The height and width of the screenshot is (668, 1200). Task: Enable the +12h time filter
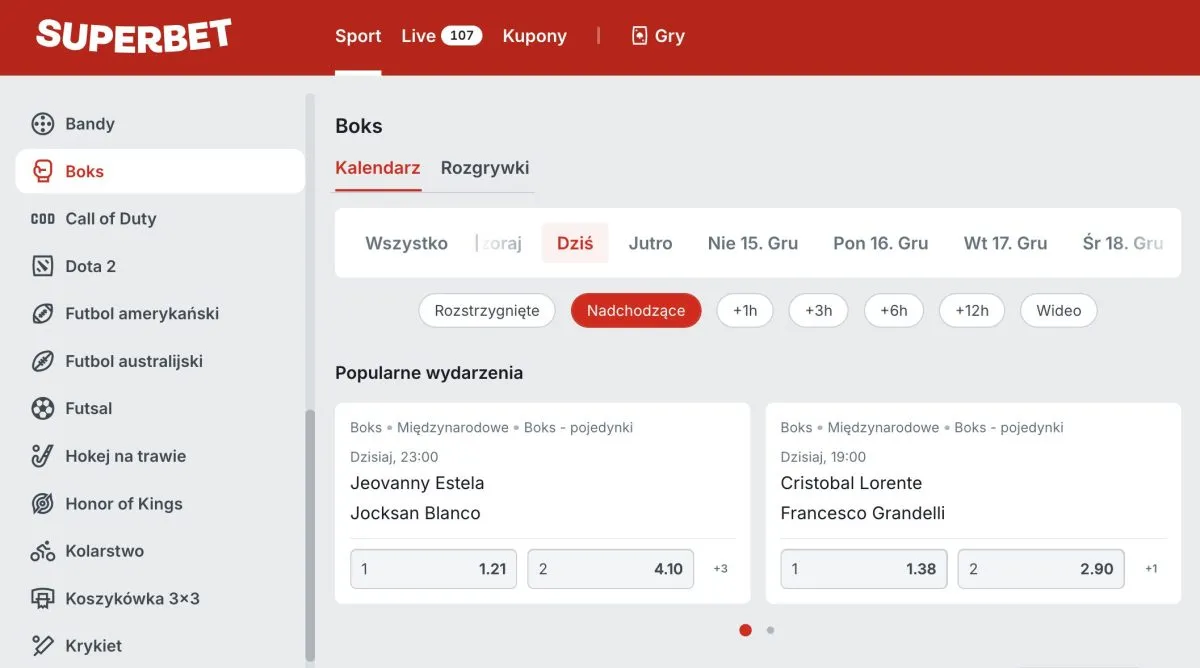[971, 310]
